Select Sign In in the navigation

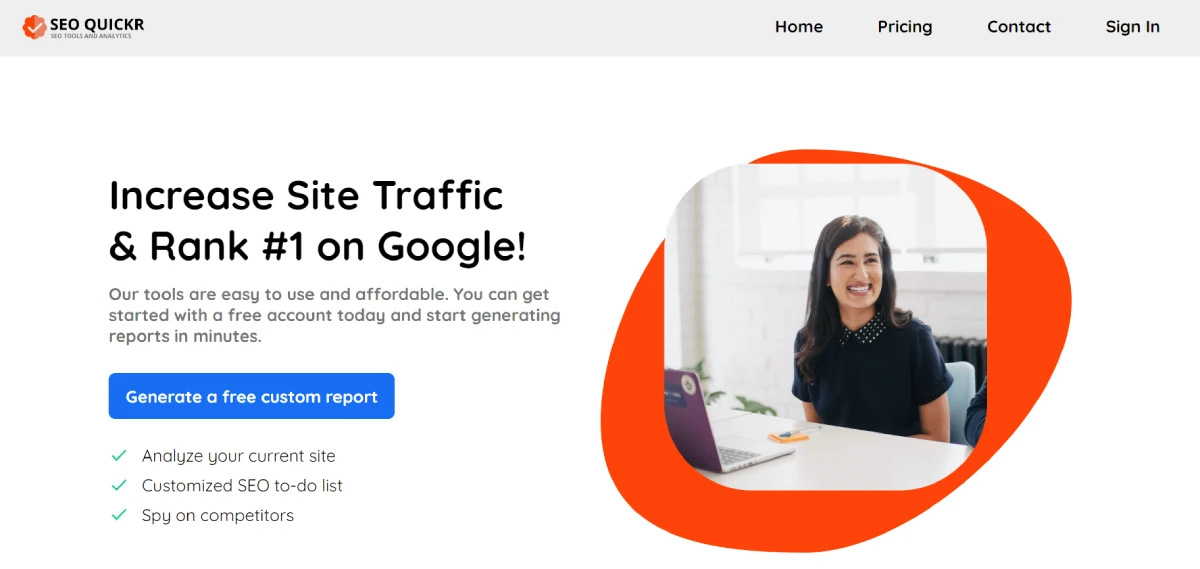click(1133, 27)
